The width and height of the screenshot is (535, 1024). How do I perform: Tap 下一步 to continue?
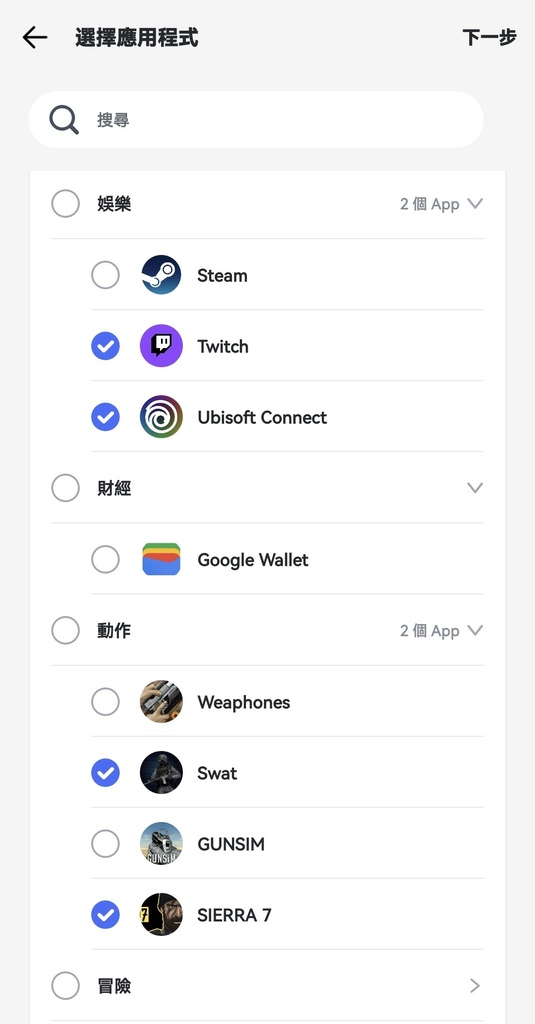[x=489, y=38]
